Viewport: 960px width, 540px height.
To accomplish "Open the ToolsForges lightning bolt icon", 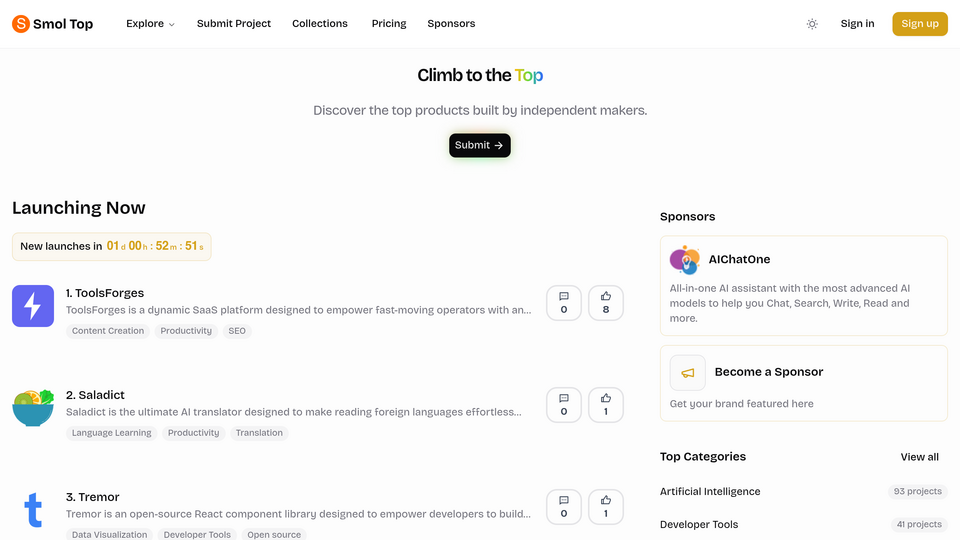I will pyautogui.click(x=33, y=306).
